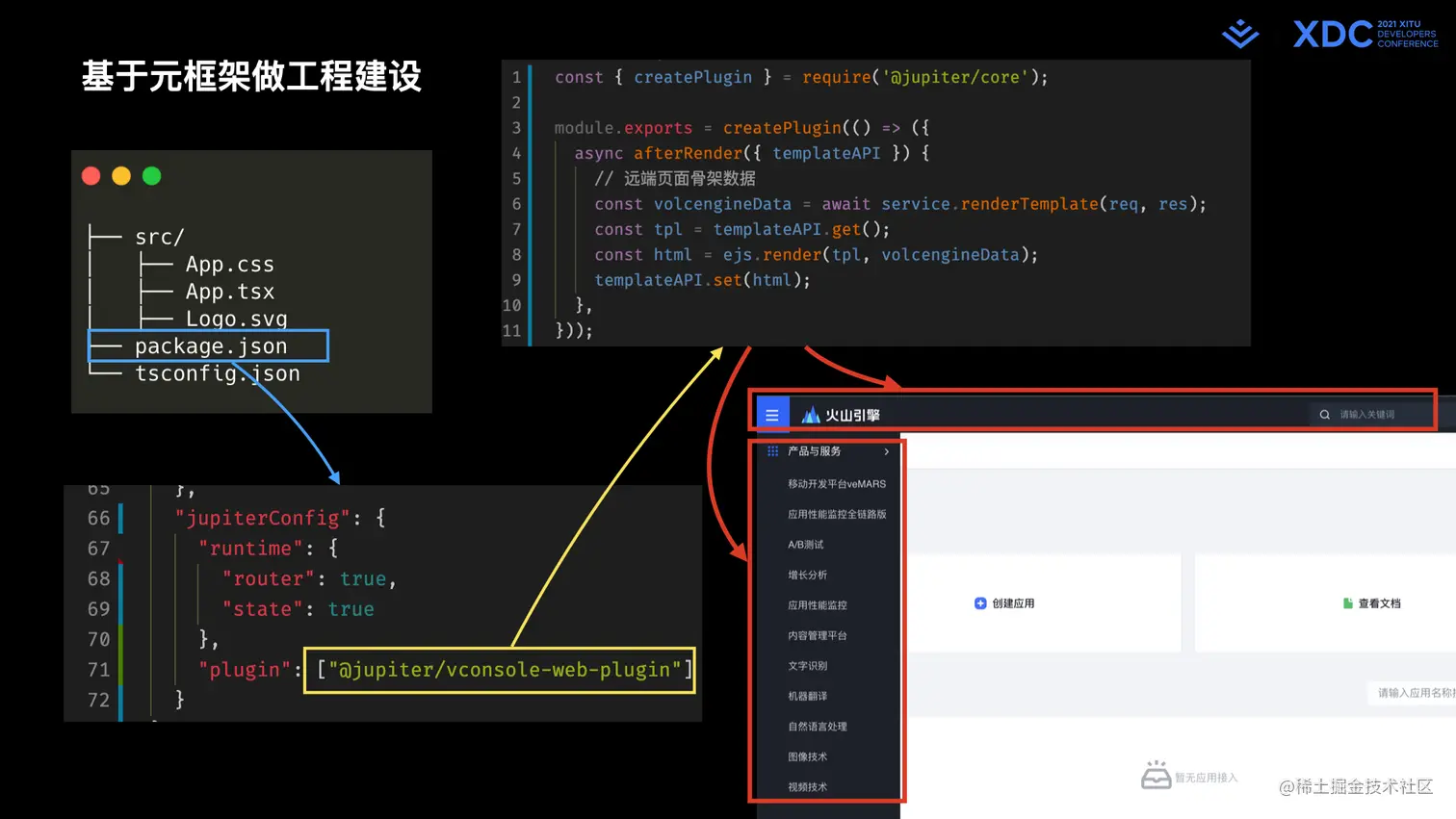The height and width of the screenshot is (819, 1456).
Task: Click line number 71 in the JSON gutter
Action: (x=98, y=670)
